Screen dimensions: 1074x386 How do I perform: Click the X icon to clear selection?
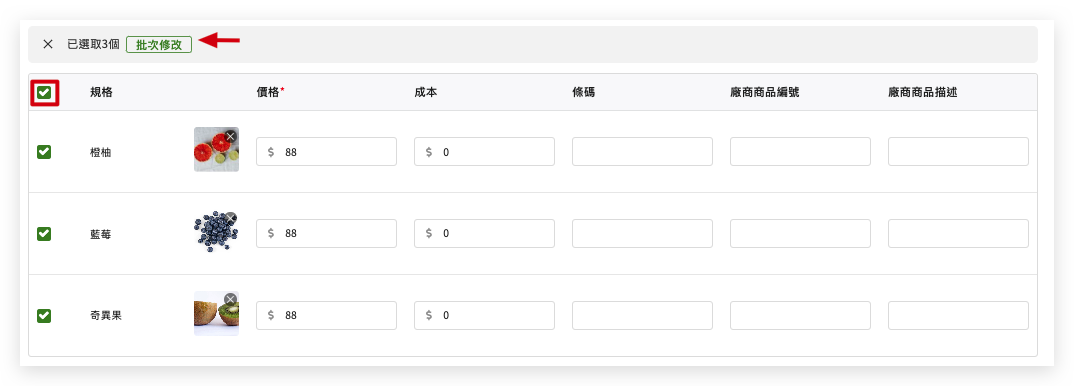coord(48,44)
